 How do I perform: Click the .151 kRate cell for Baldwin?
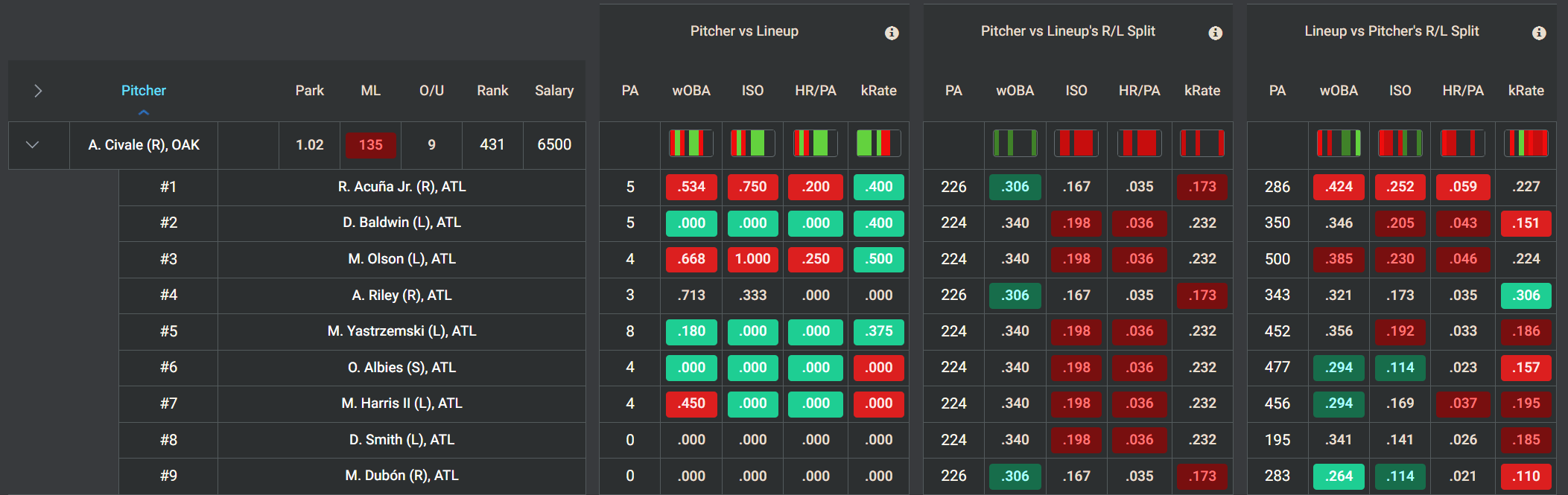coord(1526,223)
